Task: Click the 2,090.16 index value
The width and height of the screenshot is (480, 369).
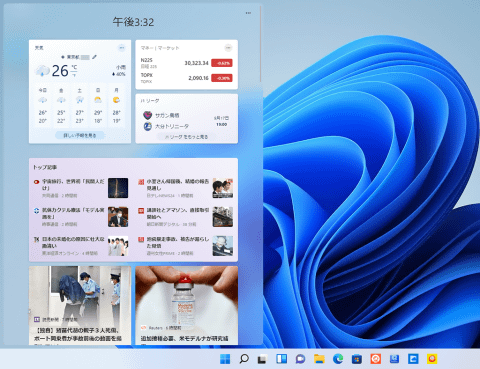Action: point(198,78)
